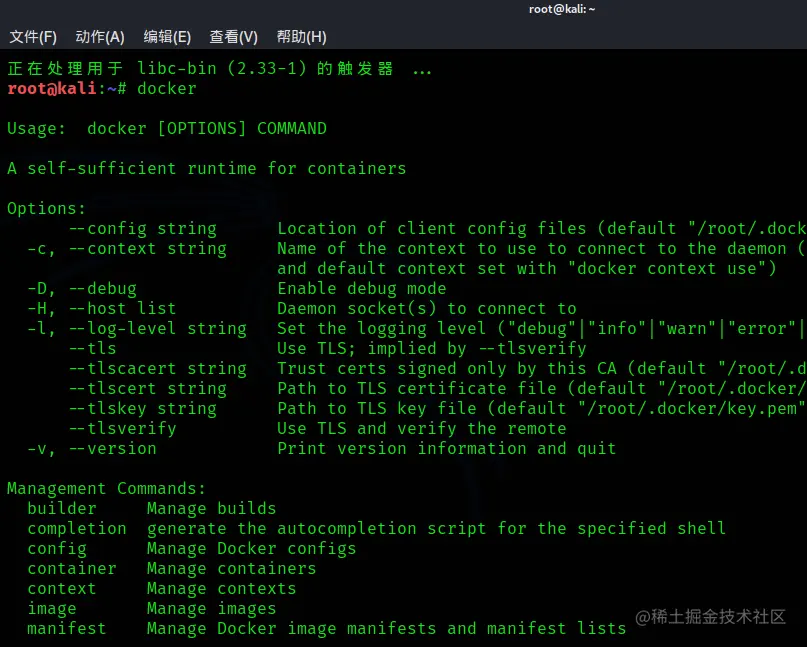Click the 'context' management command name
This screenshot has height=647, width=807.
click(x=62, y=588)
